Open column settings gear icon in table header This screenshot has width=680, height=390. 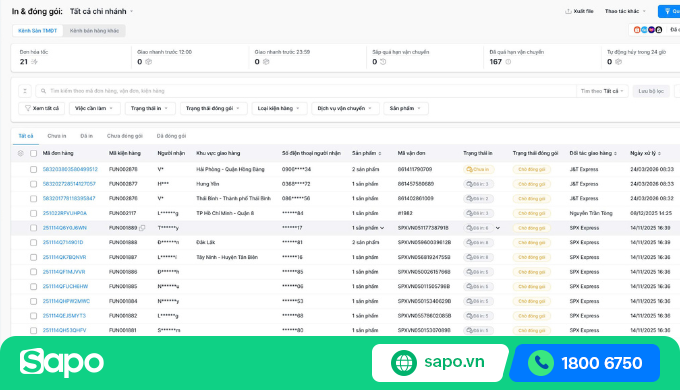[20, 153]
